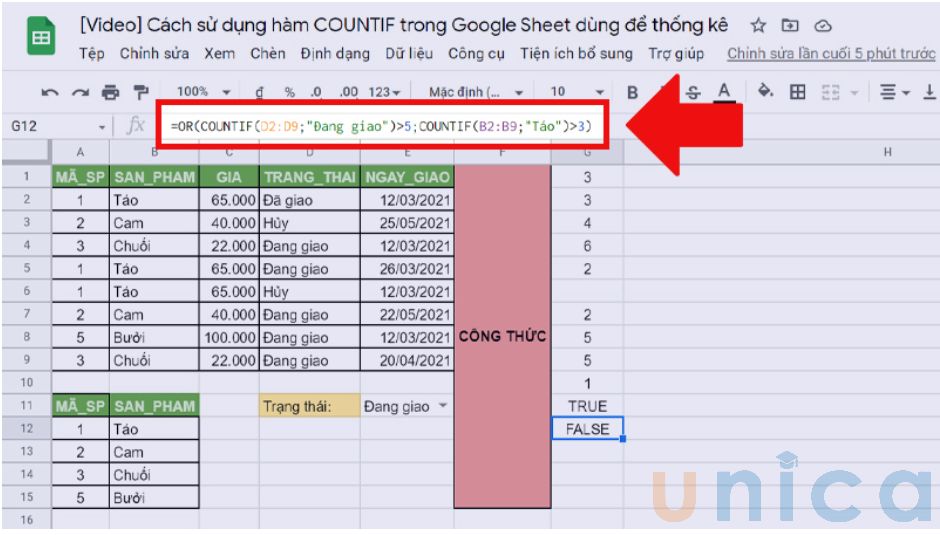Viewport: 940px width, 535px height.
Task: Undo the last action
Action: [x=50, y=92]
